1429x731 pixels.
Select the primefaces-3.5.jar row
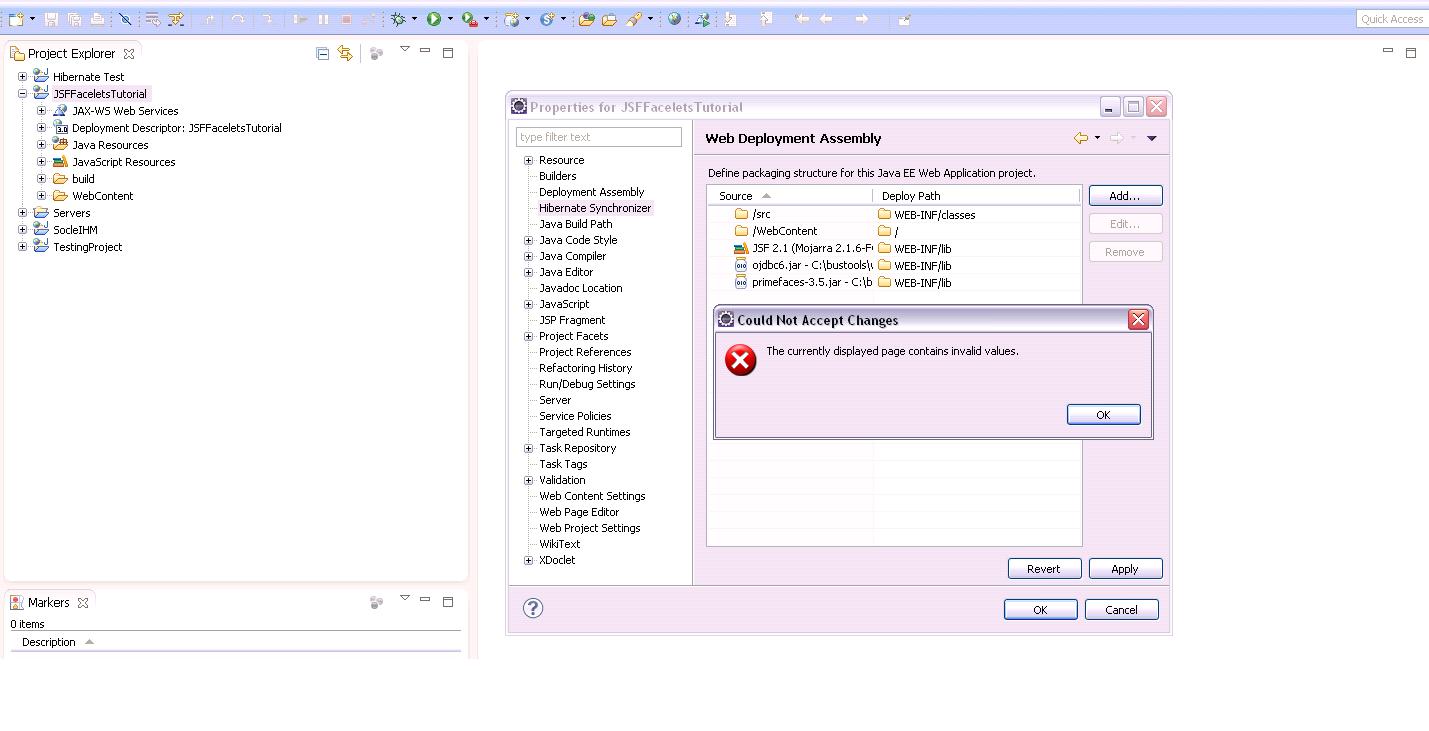click(894, 282)
